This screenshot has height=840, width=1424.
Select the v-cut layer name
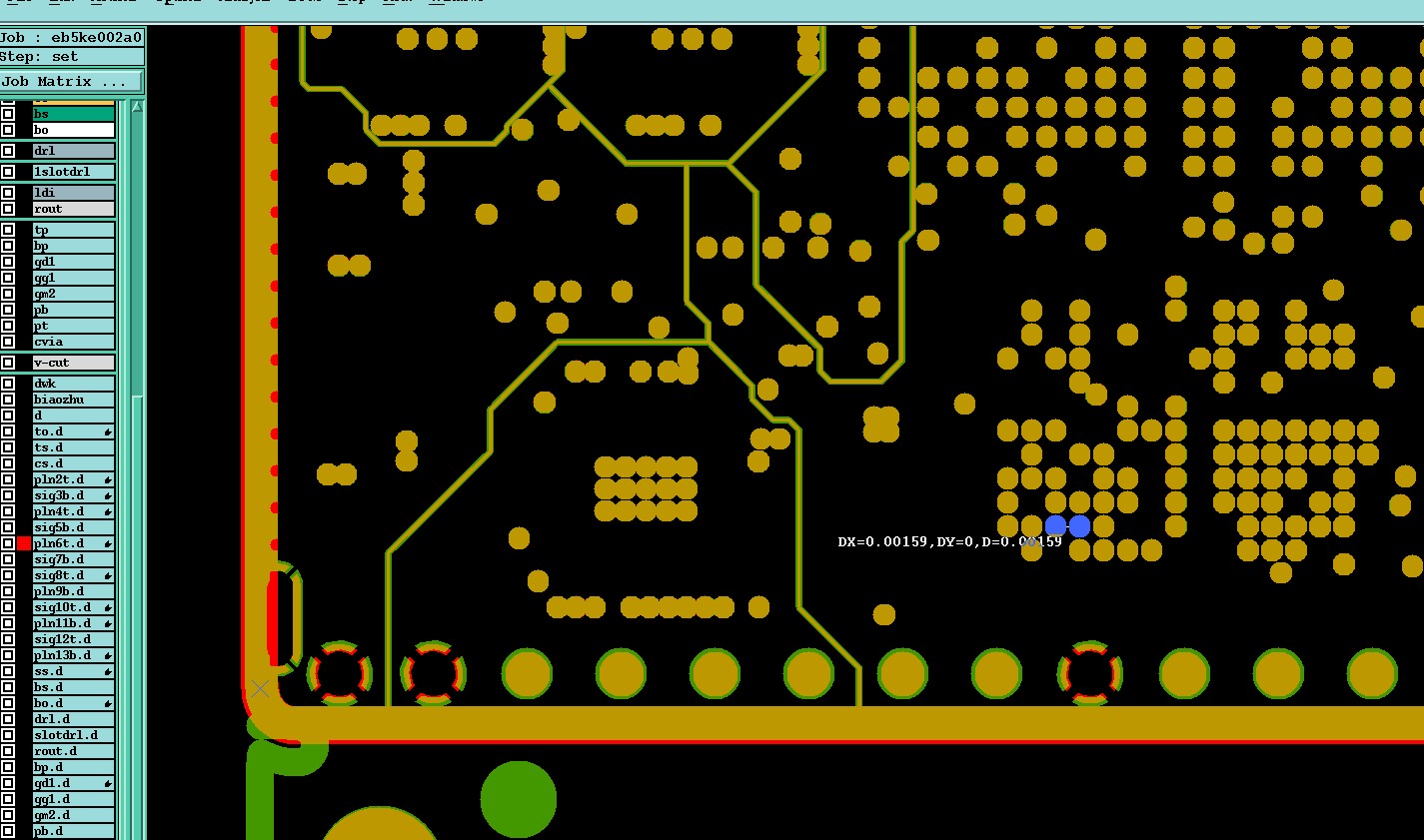(x=74, y=363)
